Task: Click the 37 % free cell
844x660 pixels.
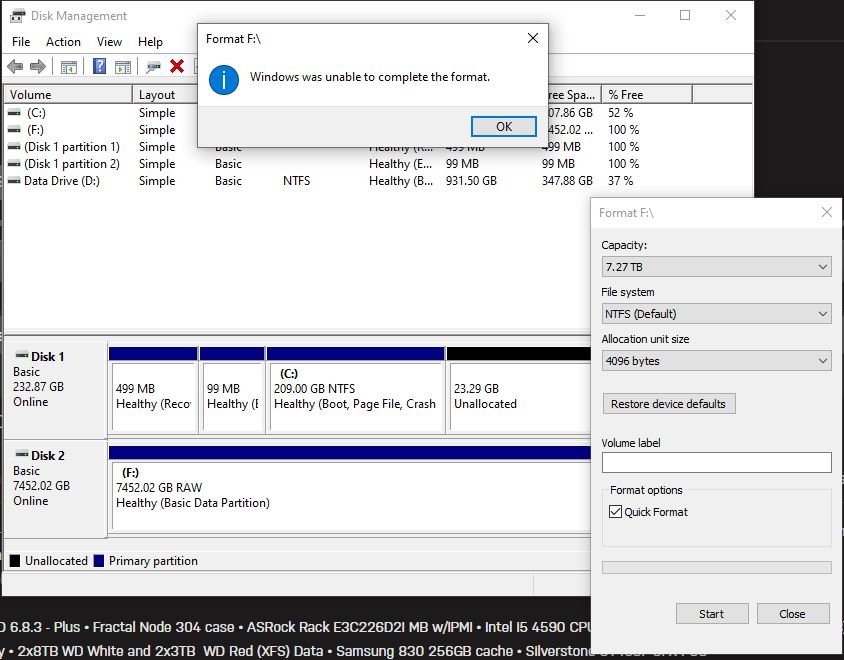Action: 621,181
